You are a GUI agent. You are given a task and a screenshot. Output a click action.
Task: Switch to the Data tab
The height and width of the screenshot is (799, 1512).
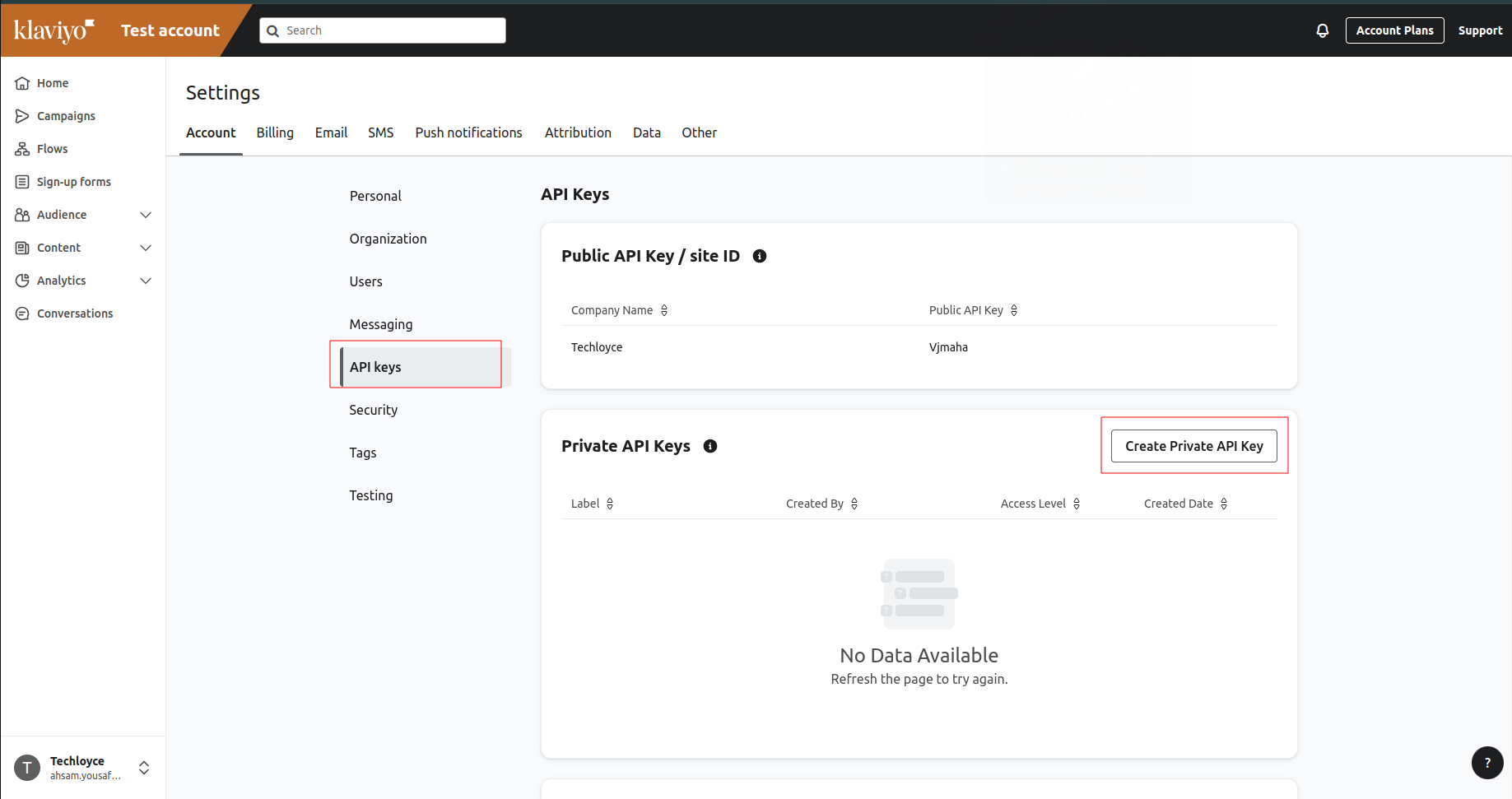click(647, 132)
